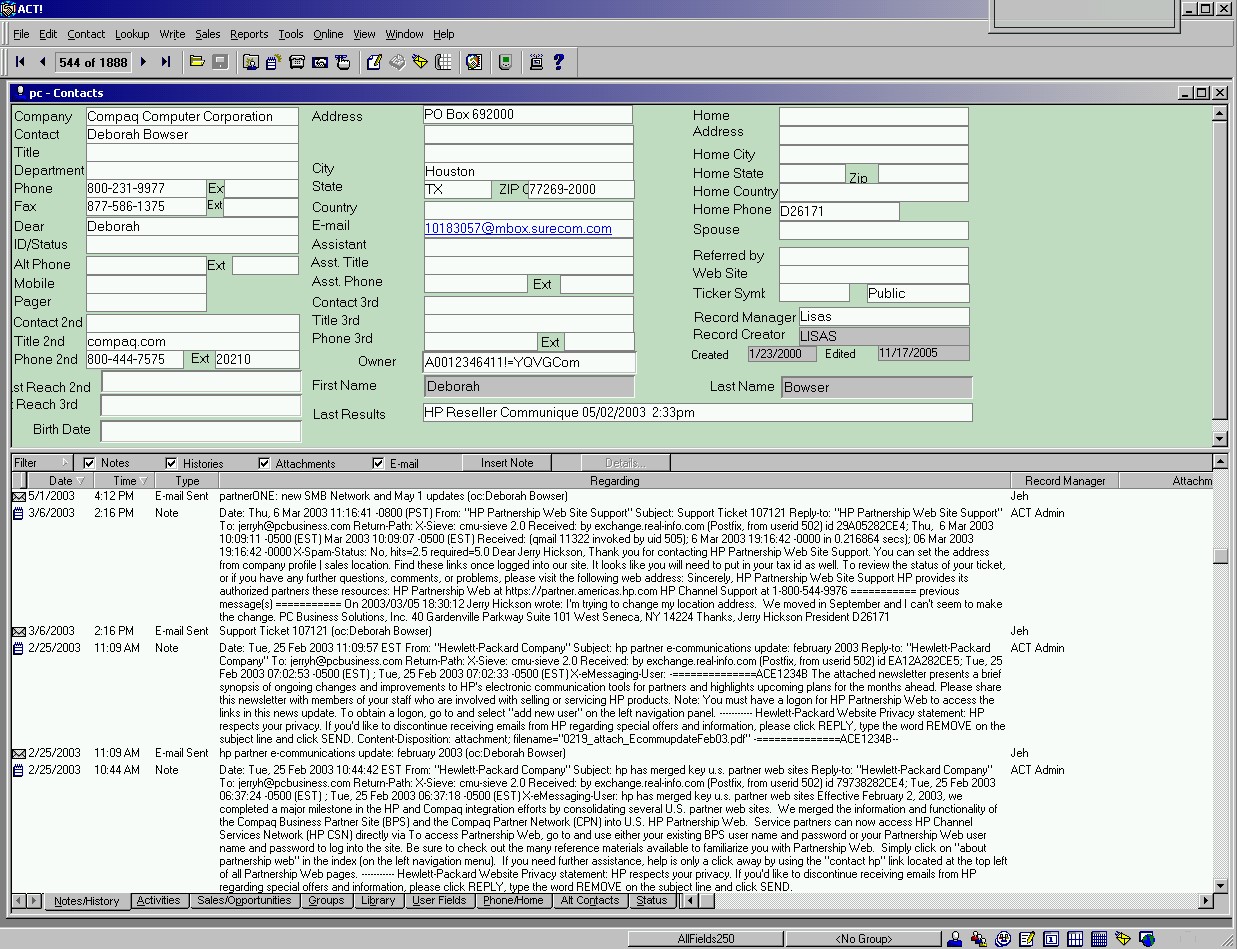Click the AllFields250 layout button
This screenshot has height=949, width=1237.
[x=705, y=939]
